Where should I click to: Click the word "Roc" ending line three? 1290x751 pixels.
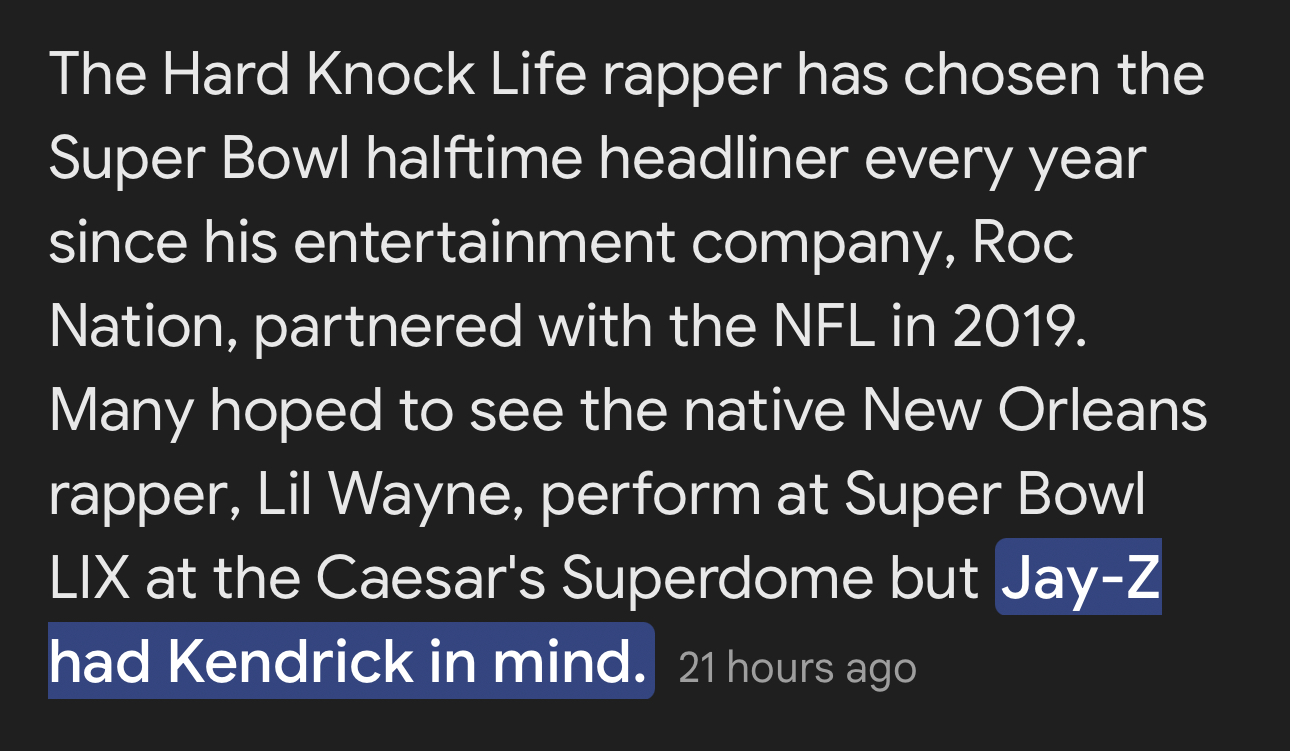click(1024, 242)
